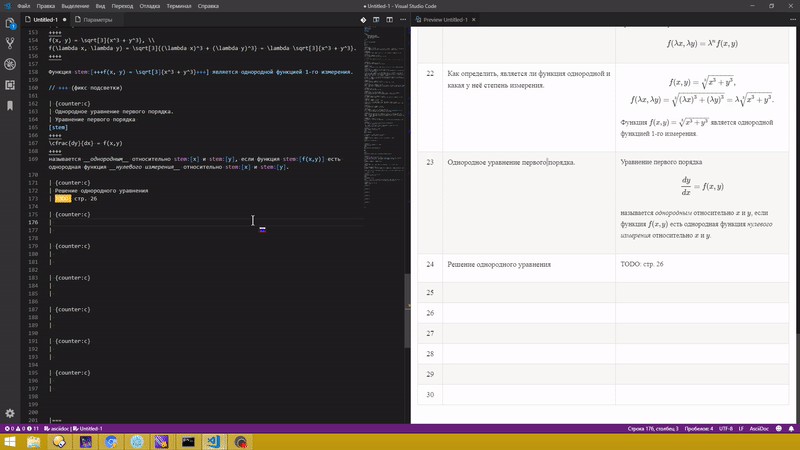
Task: Click the Visual Studio Code taskbar icon
Action: click(214, 441)
